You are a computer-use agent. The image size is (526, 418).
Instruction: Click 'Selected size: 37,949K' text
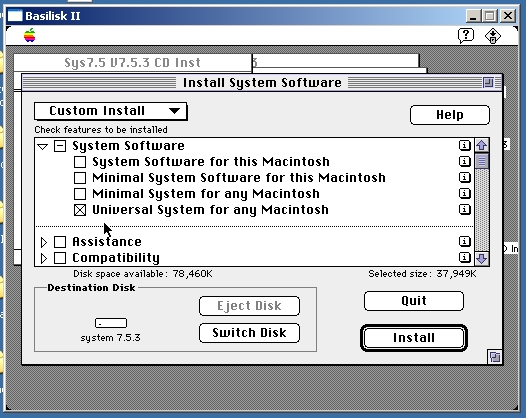(x=422, y=274)
